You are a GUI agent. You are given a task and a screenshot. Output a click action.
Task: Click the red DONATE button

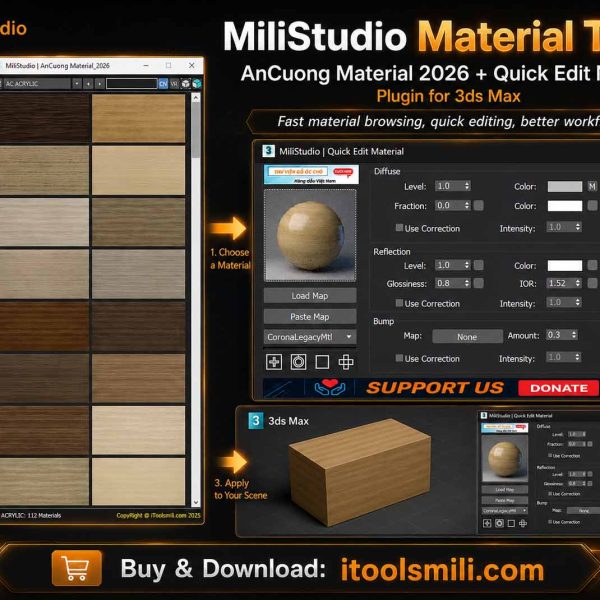(x=559, y=388)
